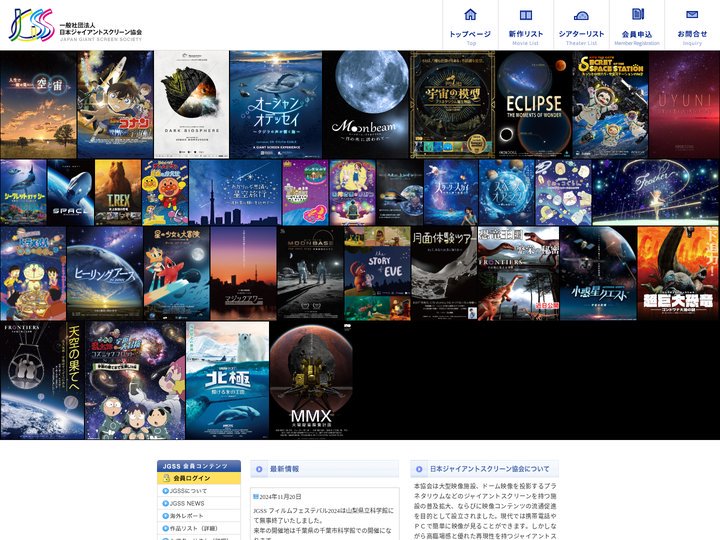
Task: Open the Secret of the Space Station poster
Action: click(610, 105)
